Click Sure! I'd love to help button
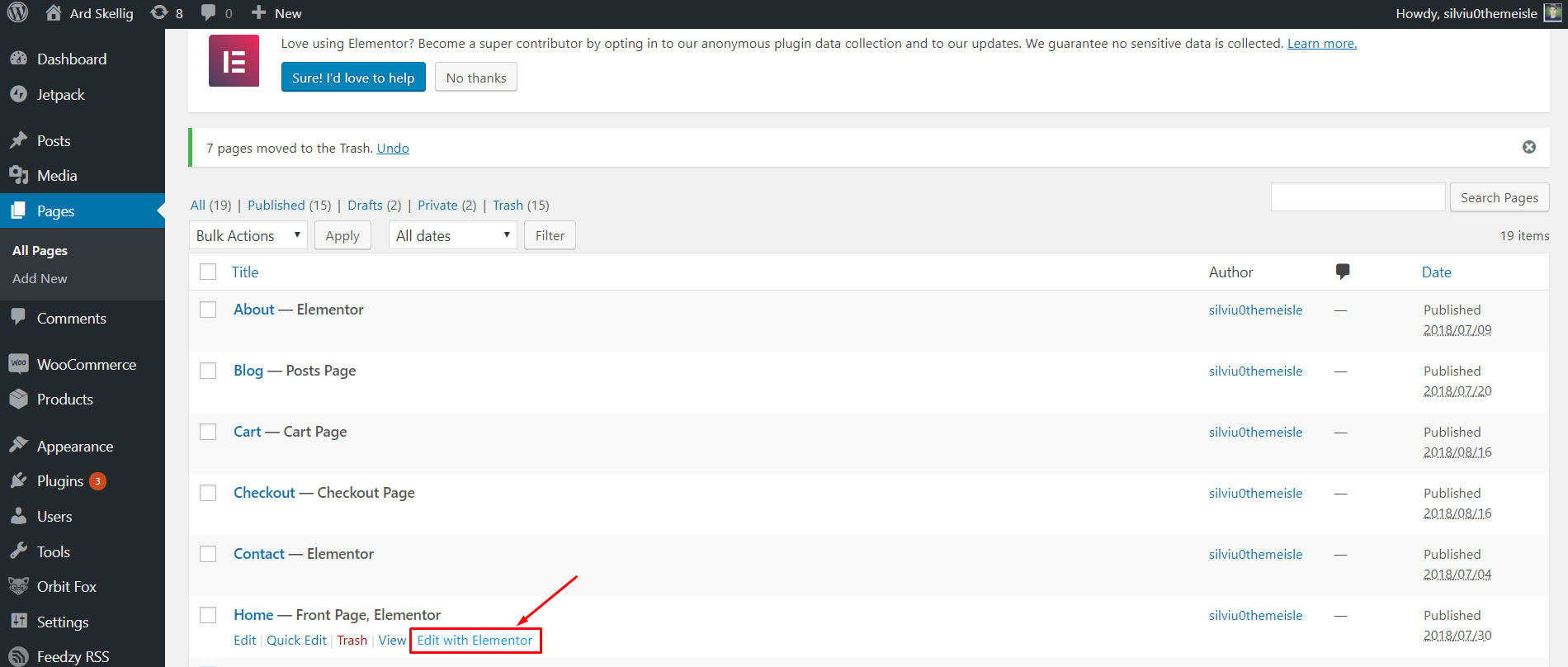Screen dimensions: 1568x667 click(353, 78)
